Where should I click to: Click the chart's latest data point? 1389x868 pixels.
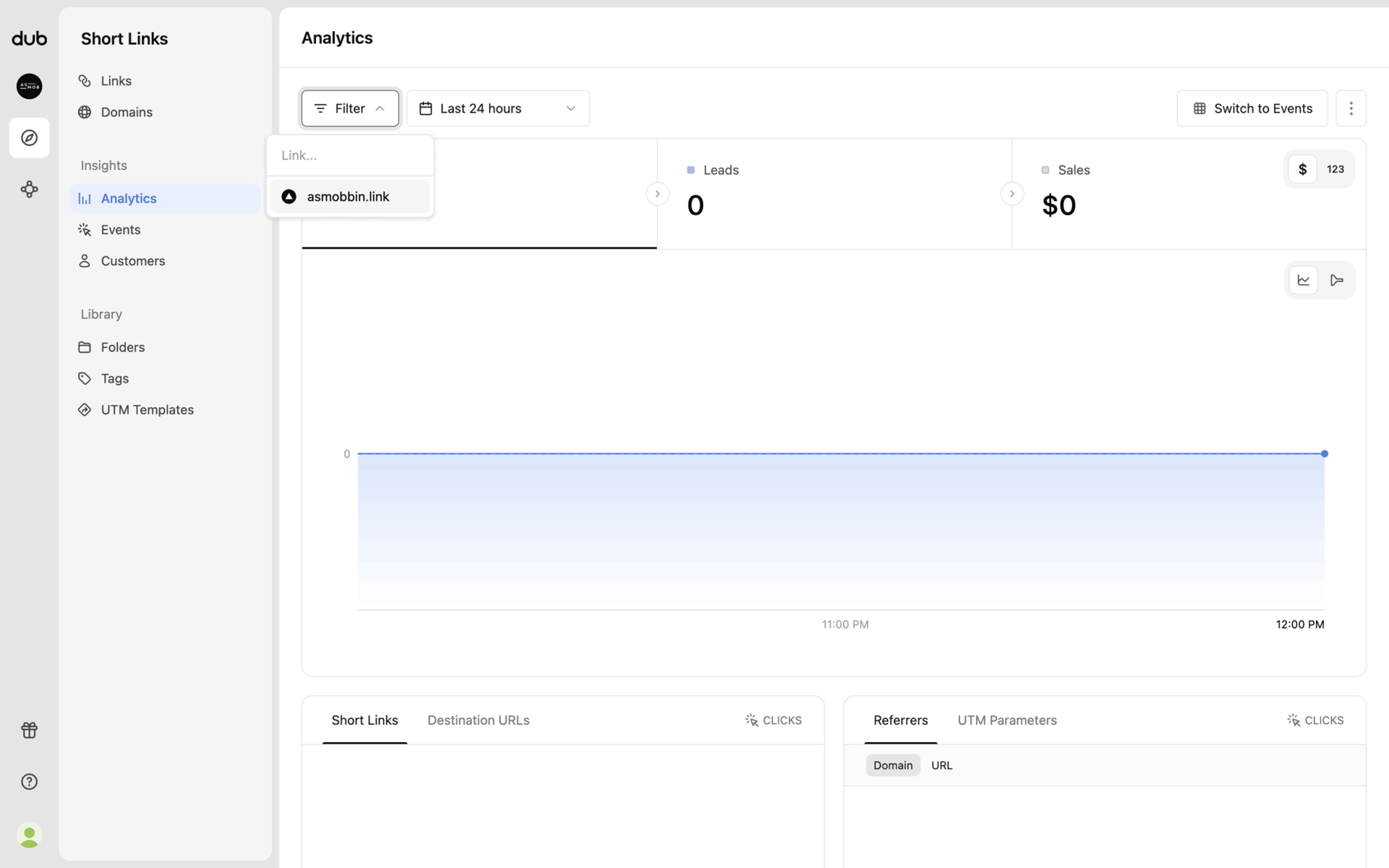(1325, 454)
